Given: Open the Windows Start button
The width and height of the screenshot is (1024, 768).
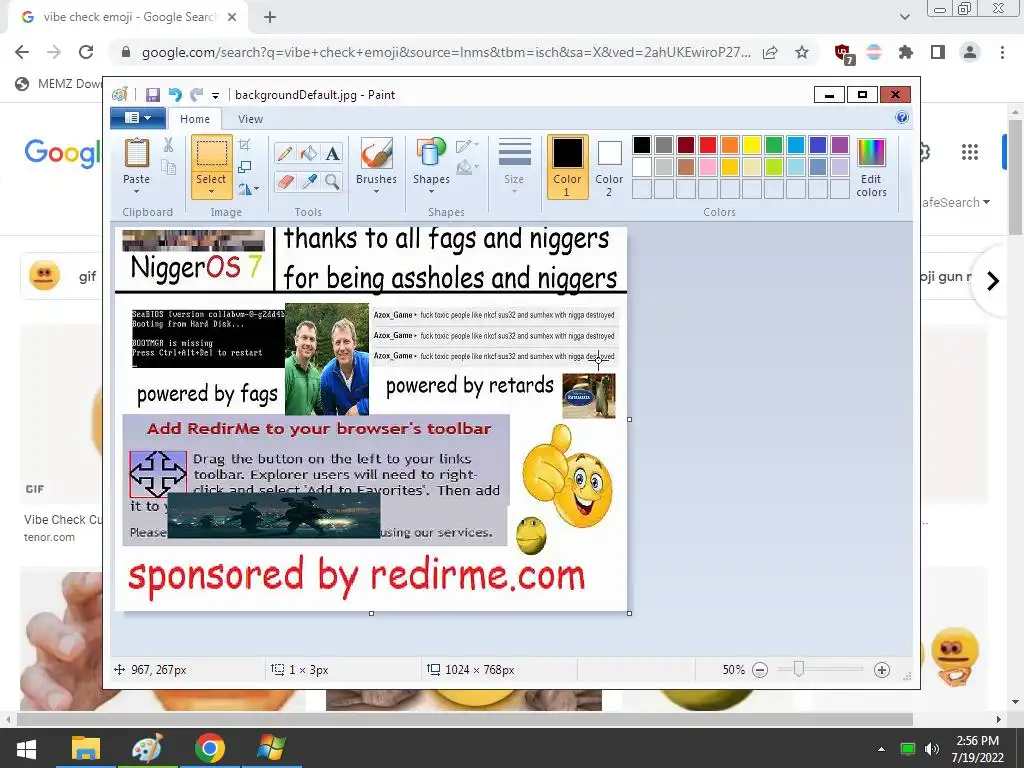Looking at the screenshot, I should pos(26,748).
